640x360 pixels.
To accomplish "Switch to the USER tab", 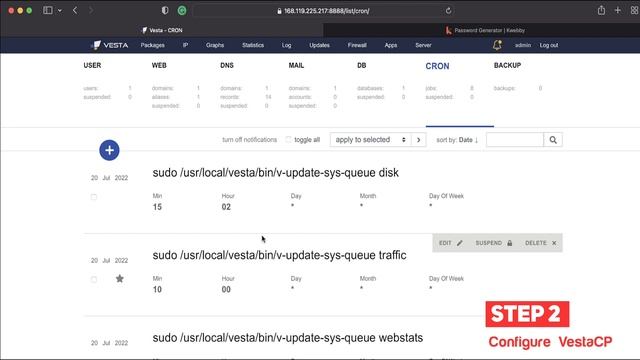I will (92, 65).
